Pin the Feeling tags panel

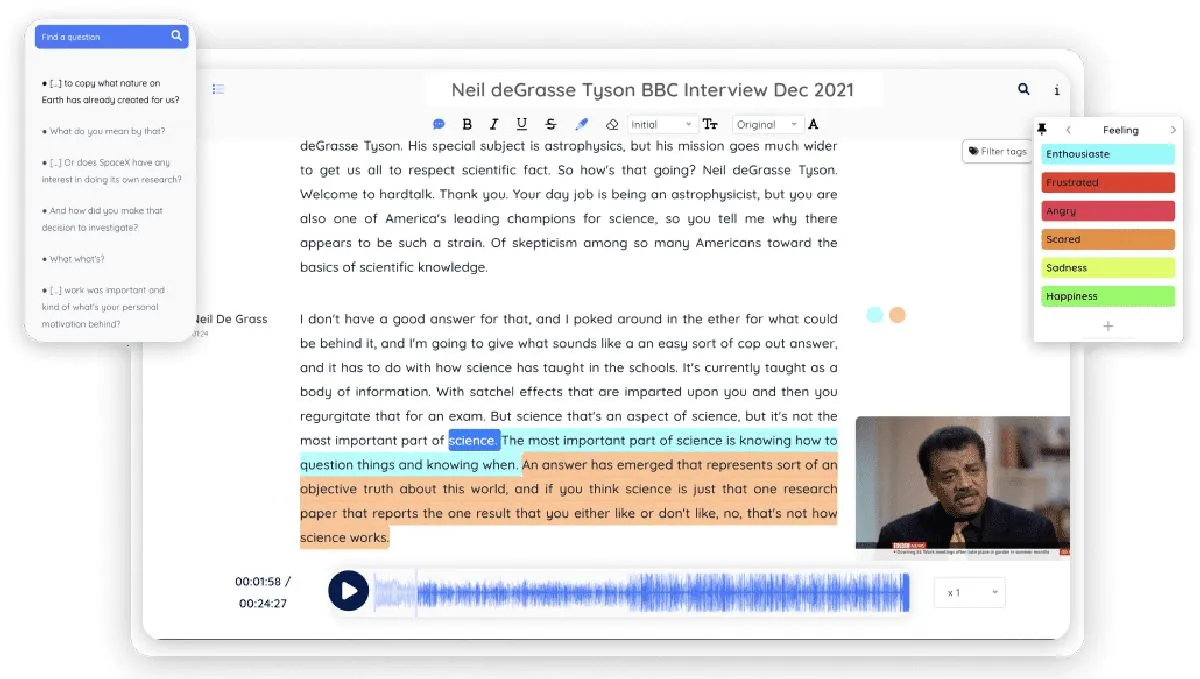click(x=1043, y=130)
